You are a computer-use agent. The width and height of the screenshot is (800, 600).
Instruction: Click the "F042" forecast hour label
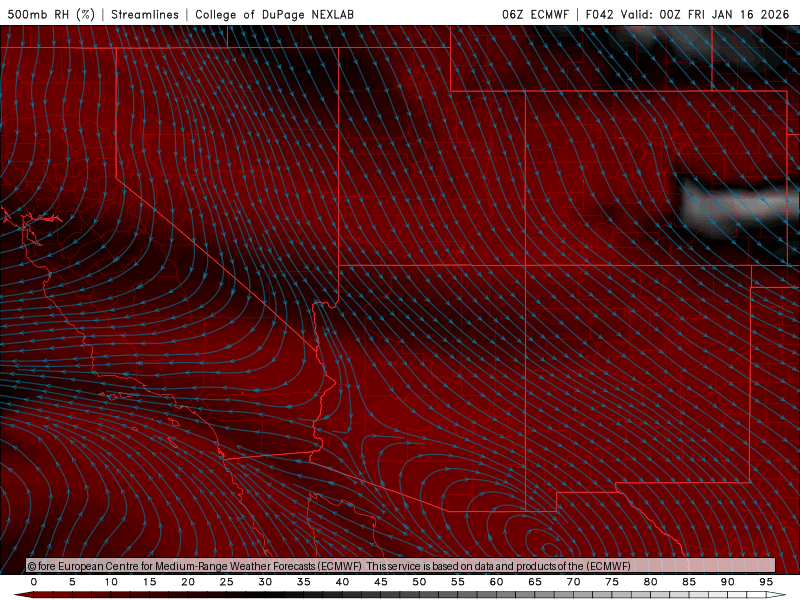pyautogui.click(x=600, y=14)
